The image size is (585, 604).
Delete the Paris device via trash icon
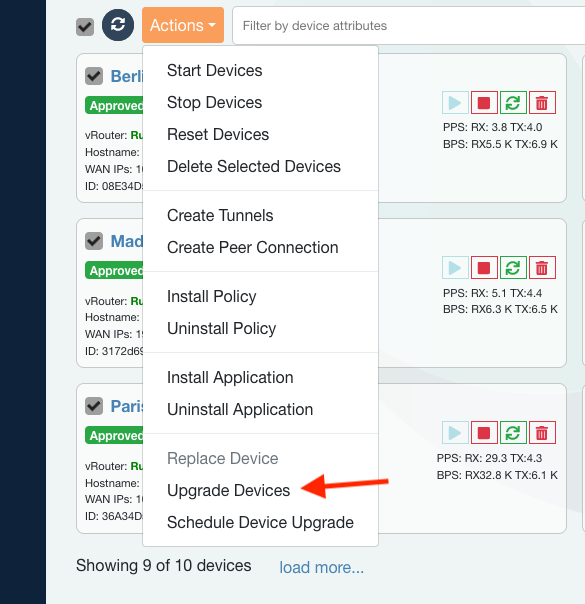(542, 433)
